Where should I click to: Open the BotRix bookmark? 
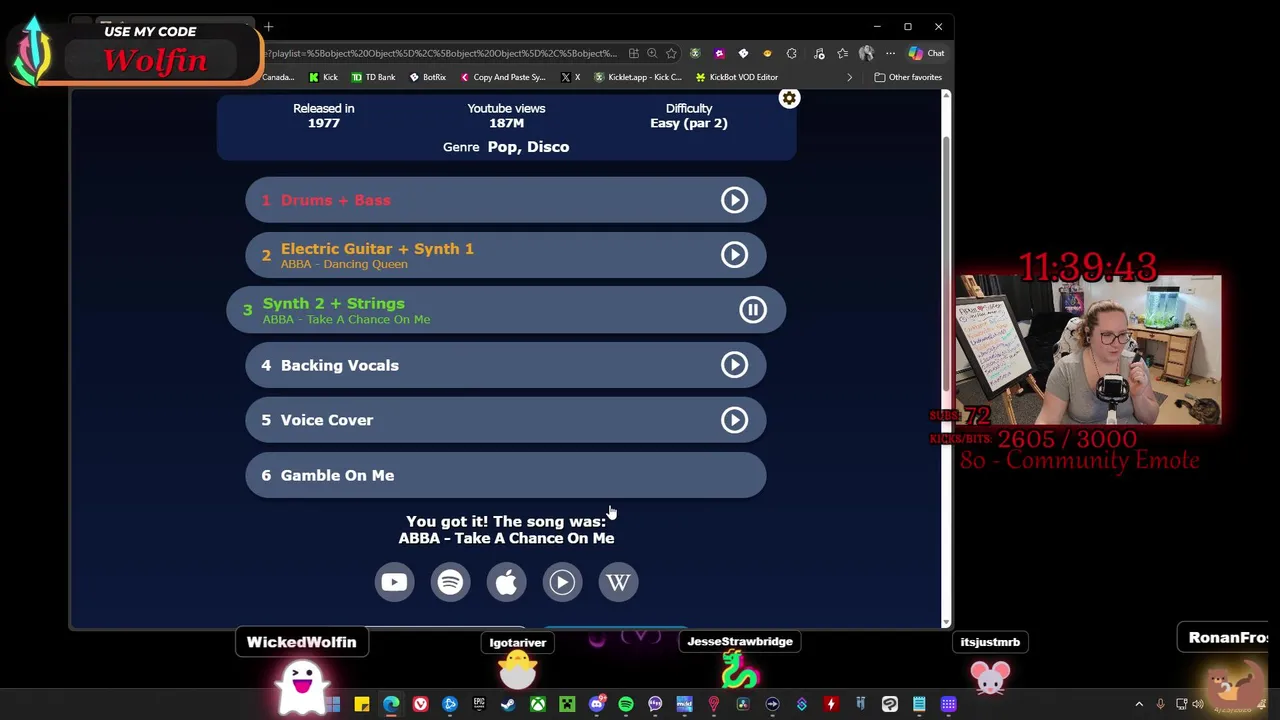(427, 77)
